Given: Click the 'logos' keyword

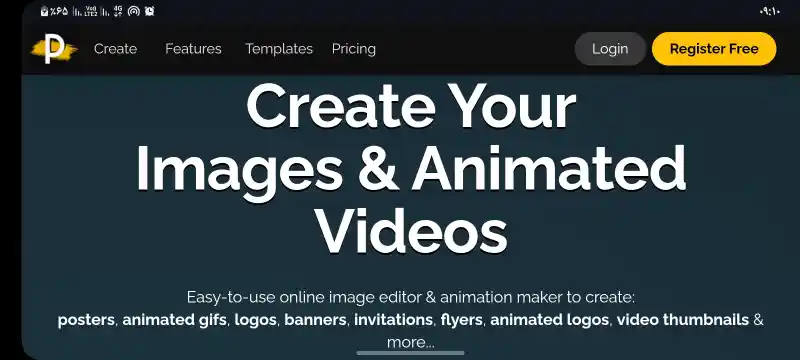Looking at the screenshot, I should click(256, 320).
